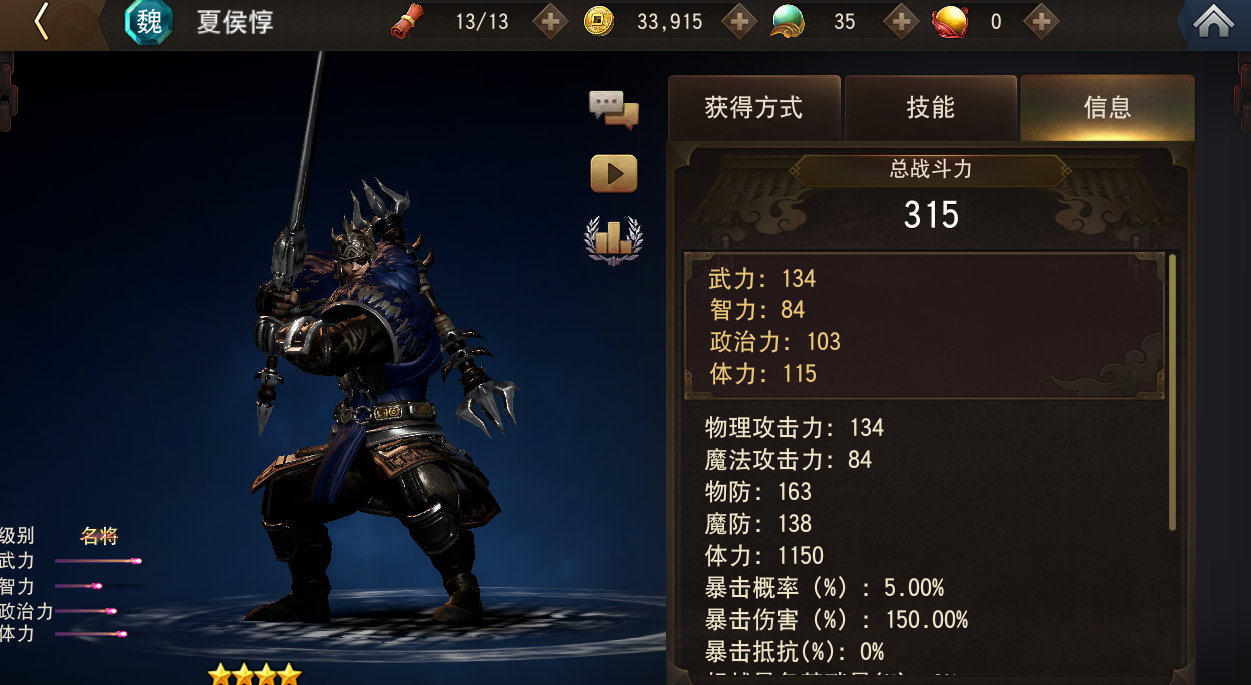Image resolution: width=1251 pixels, height=685 pixels.
Task: Switch to the 技能 tab
Action: coord(931,108)
